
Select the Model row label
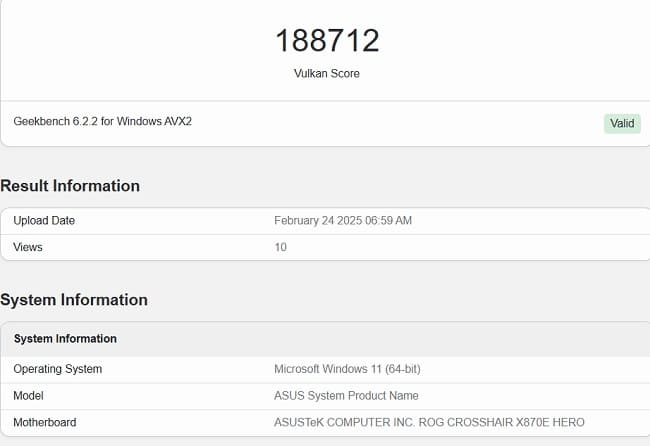(30, 395)
